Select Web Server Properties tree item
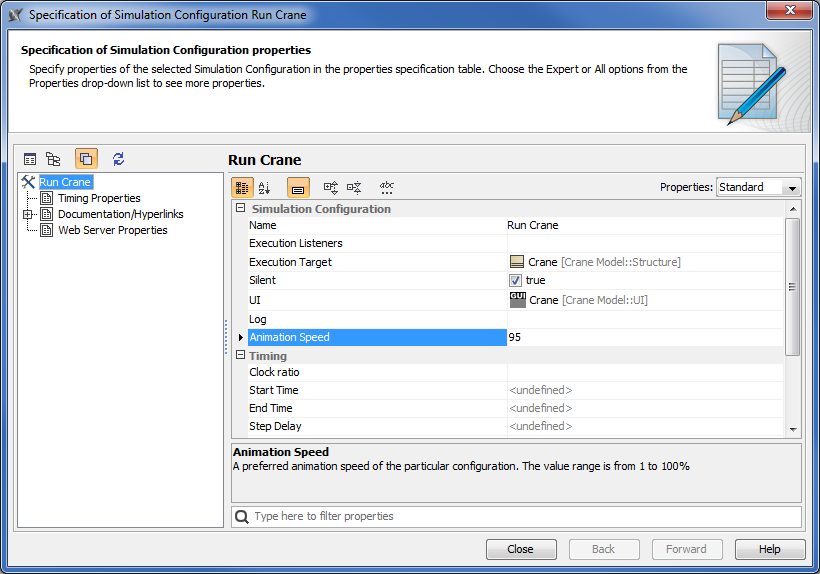Viewport: 820px width, 574px height. 113,230
